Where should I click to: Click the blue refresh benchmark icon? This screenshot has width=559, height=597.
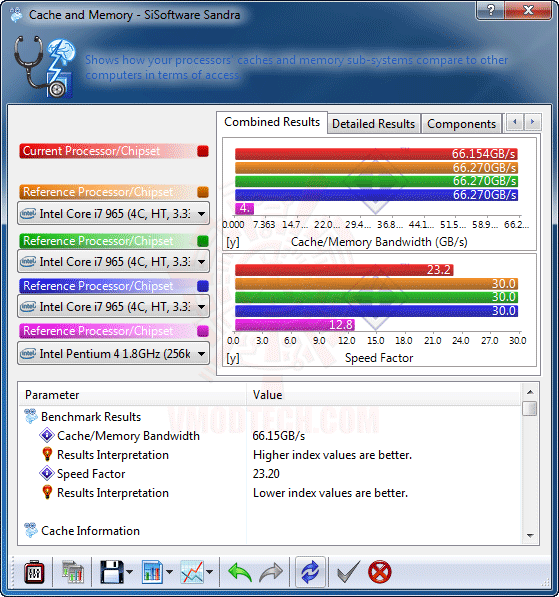pyautogui.click(x=310, y=572)
